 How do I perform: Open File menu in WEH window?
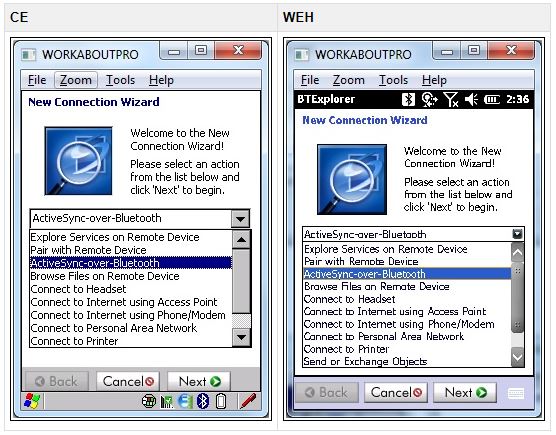click(x=310, y=80)
